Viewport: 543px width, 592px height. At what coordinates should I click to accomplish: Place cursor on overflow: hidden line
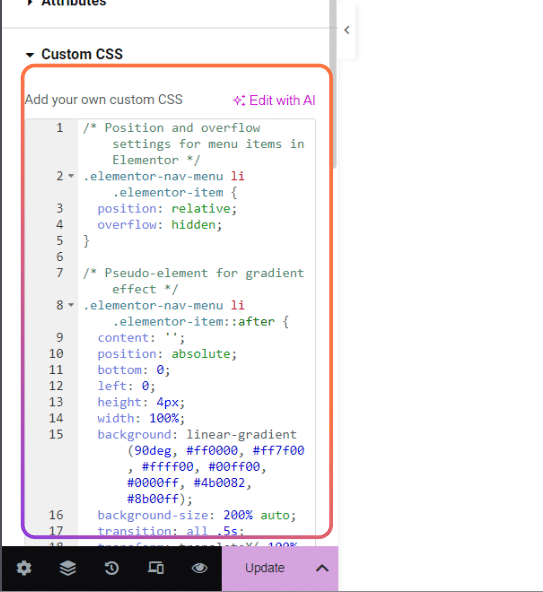point(159,225)
